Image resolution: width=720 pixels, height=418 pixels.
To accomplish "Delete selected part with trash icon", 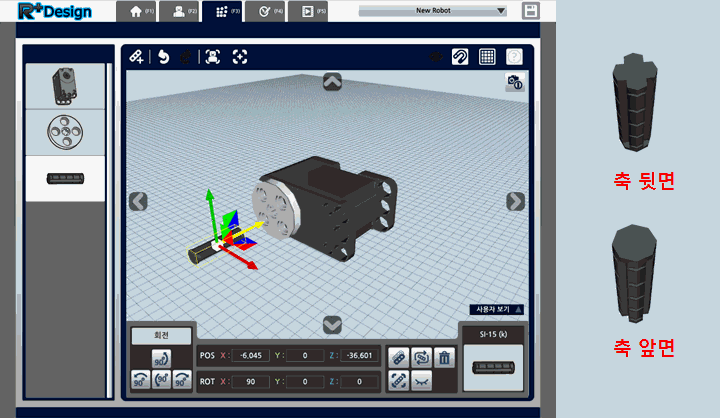I will 445,356.
